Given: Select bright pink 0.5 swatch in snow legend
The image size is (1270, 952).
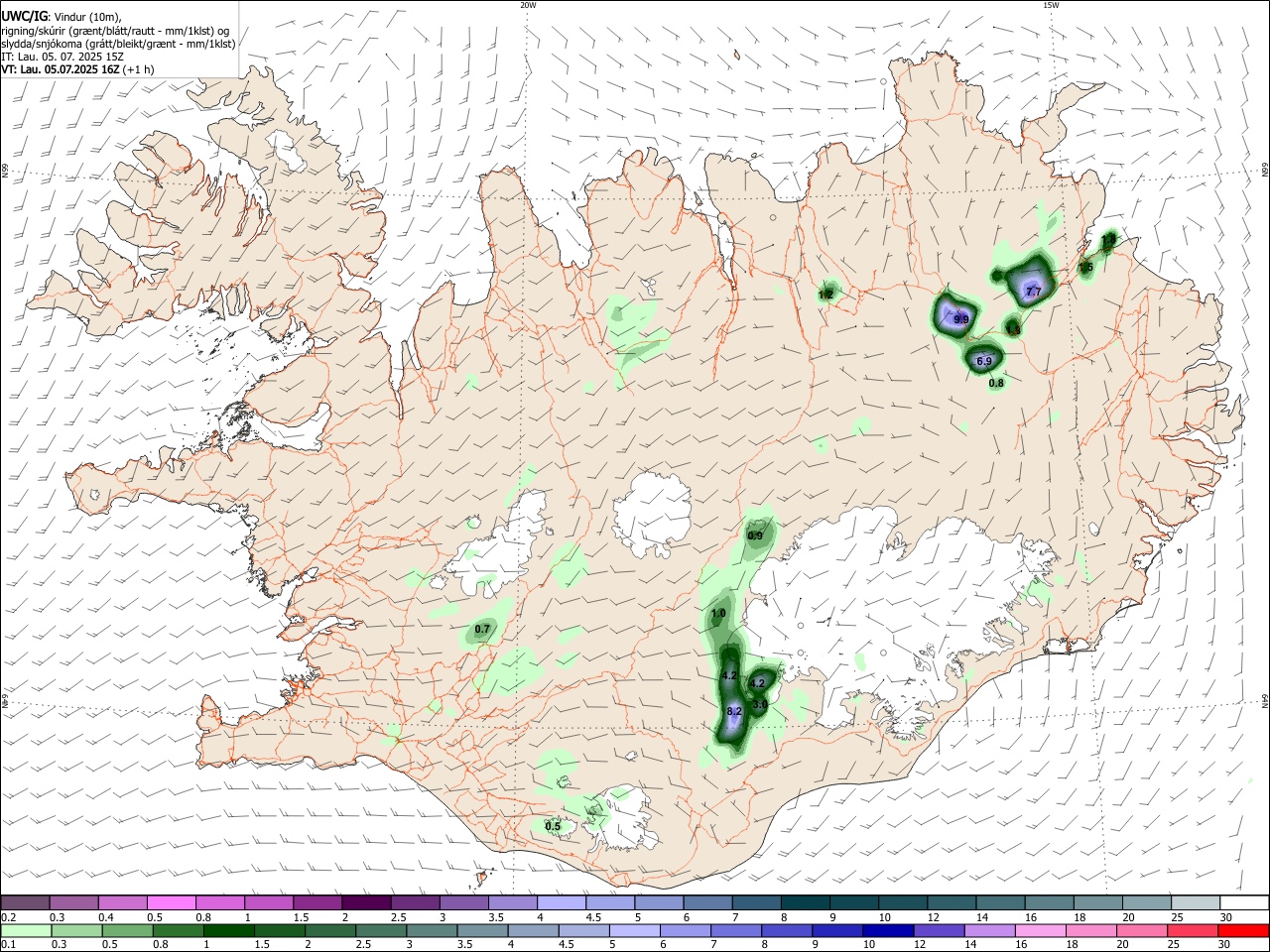Looking at the screenshot, I should coord(171,903).
